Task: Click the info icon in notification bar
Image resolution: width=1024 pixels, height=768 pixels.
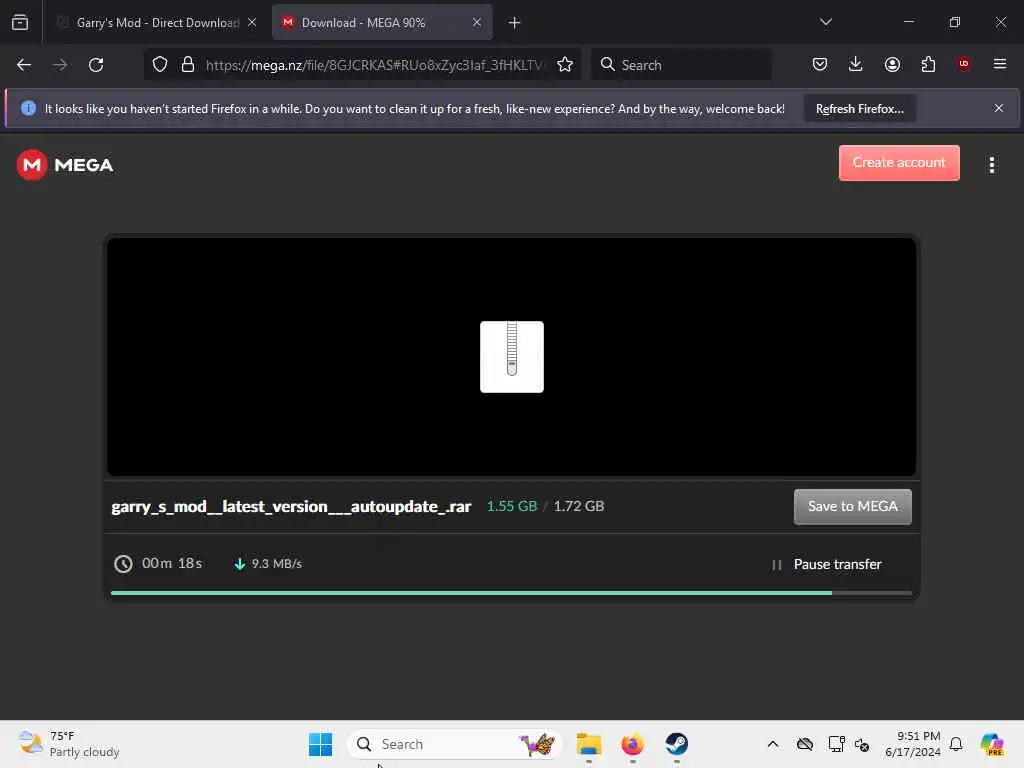Action: 28,108
